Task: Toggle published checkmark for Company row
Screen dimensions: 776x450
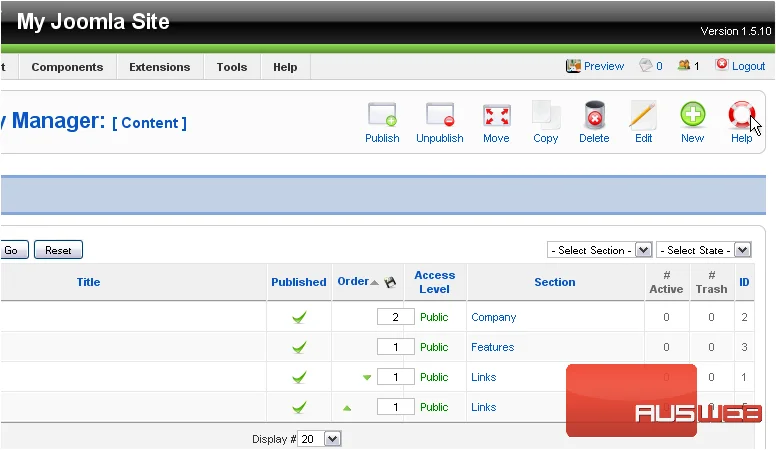Action: 299,317
